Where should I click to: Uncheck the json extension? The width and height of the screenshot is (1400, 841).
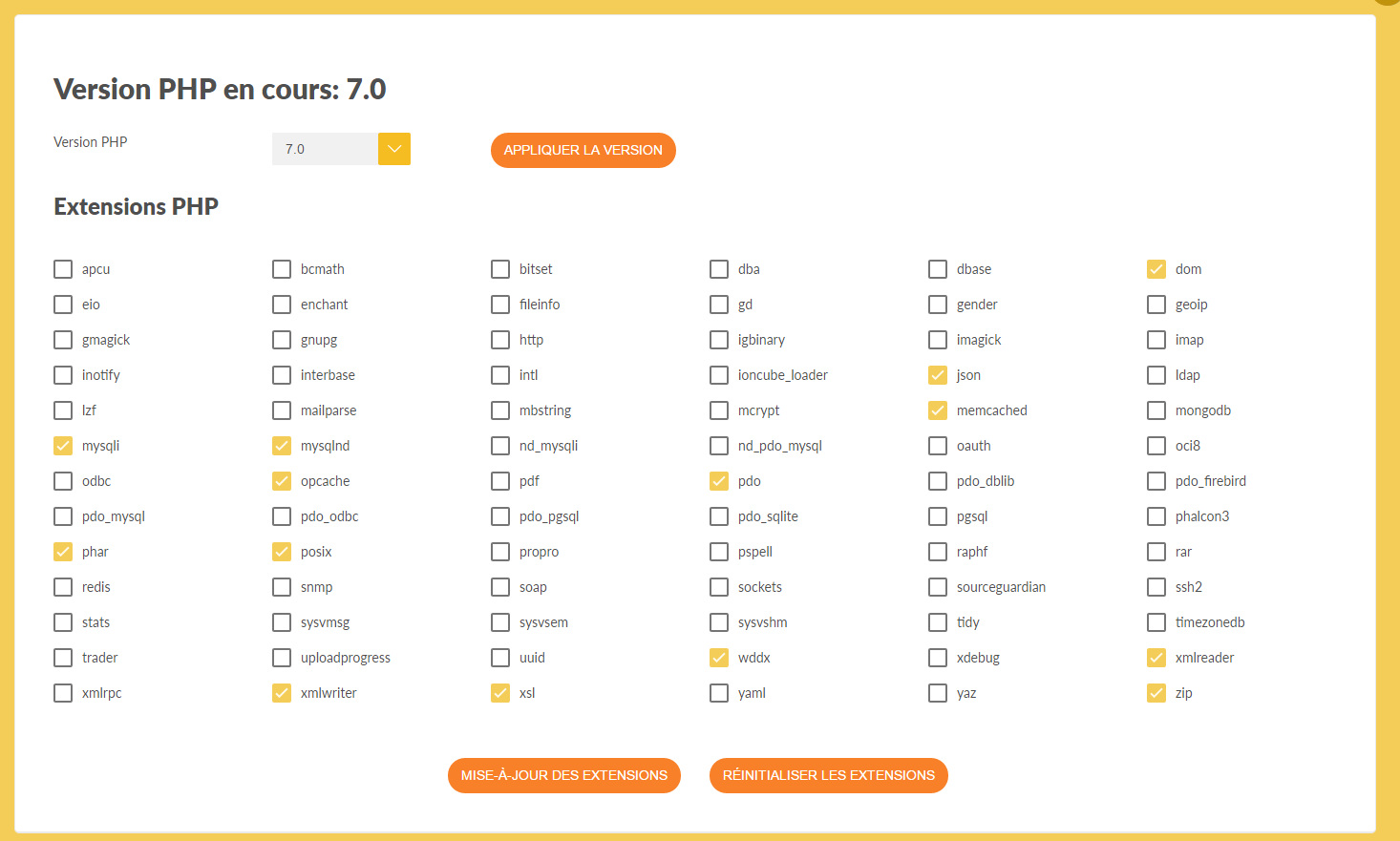(x=938, y=374)
